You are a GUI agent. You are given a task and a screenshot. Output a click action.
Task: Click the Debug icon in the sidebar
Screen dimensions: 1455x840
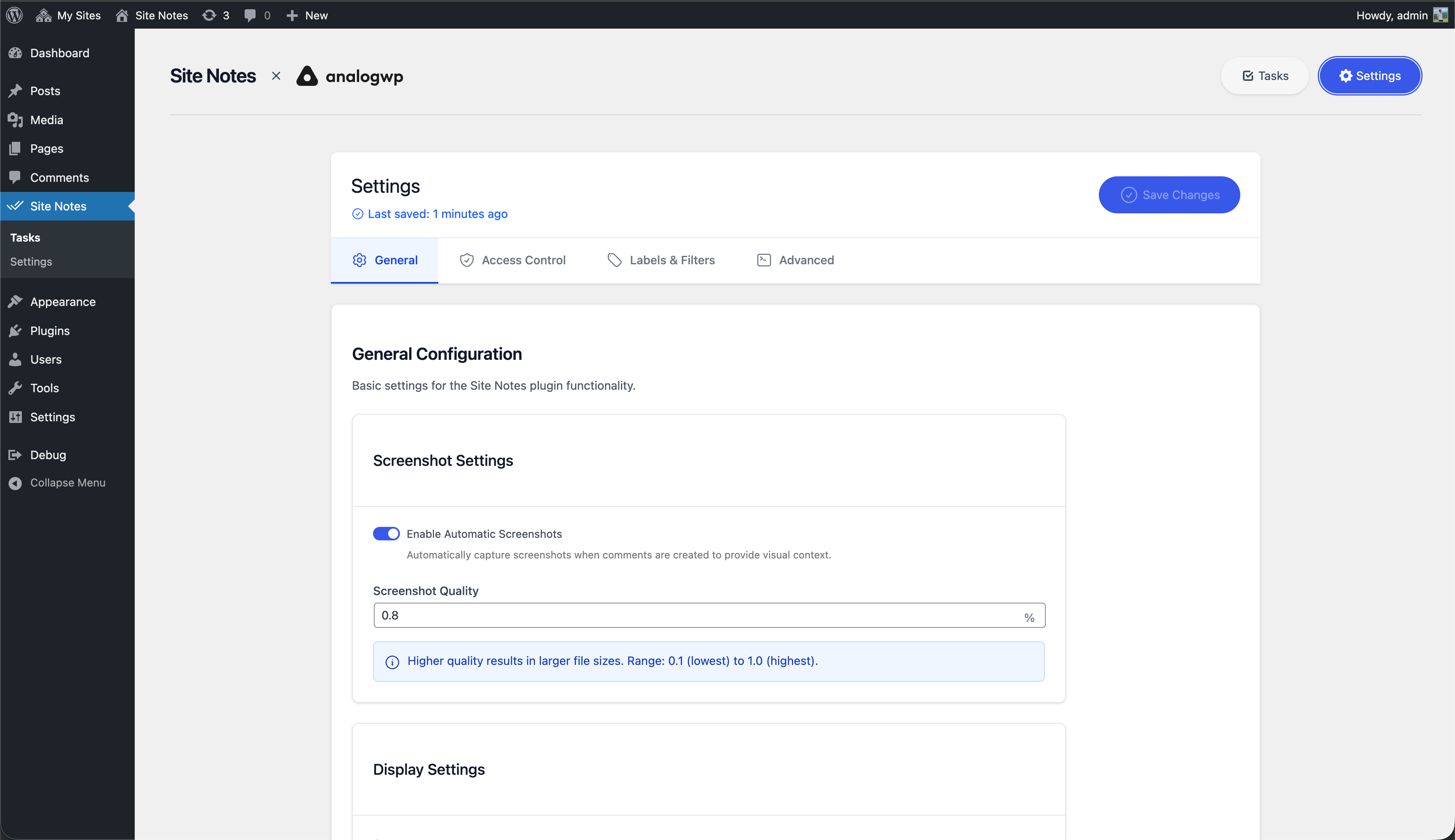point(16,455)
